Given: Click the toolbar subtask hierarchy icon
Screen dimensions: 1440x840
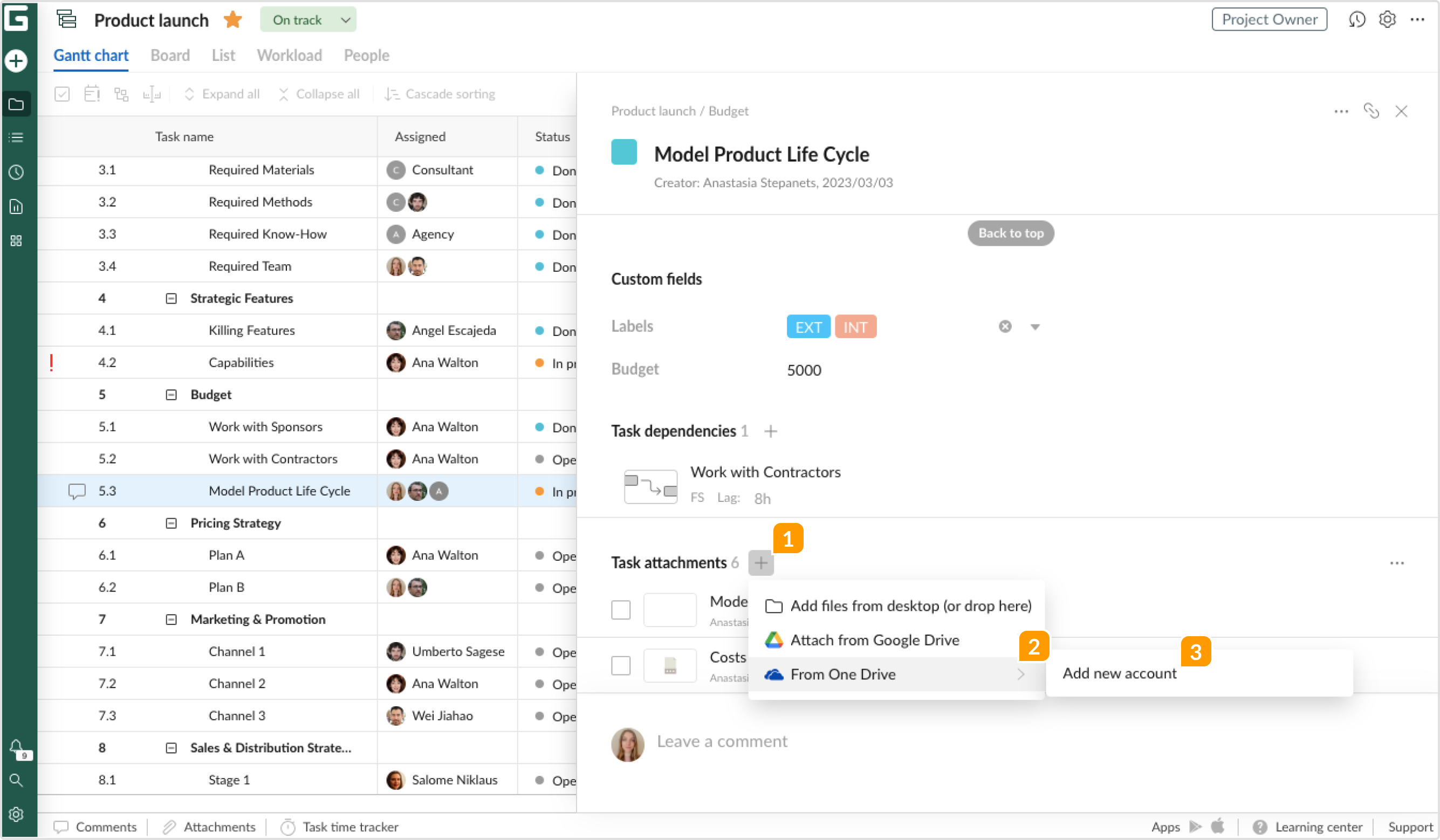Looking at the screenshot, I should click(121, 94).
